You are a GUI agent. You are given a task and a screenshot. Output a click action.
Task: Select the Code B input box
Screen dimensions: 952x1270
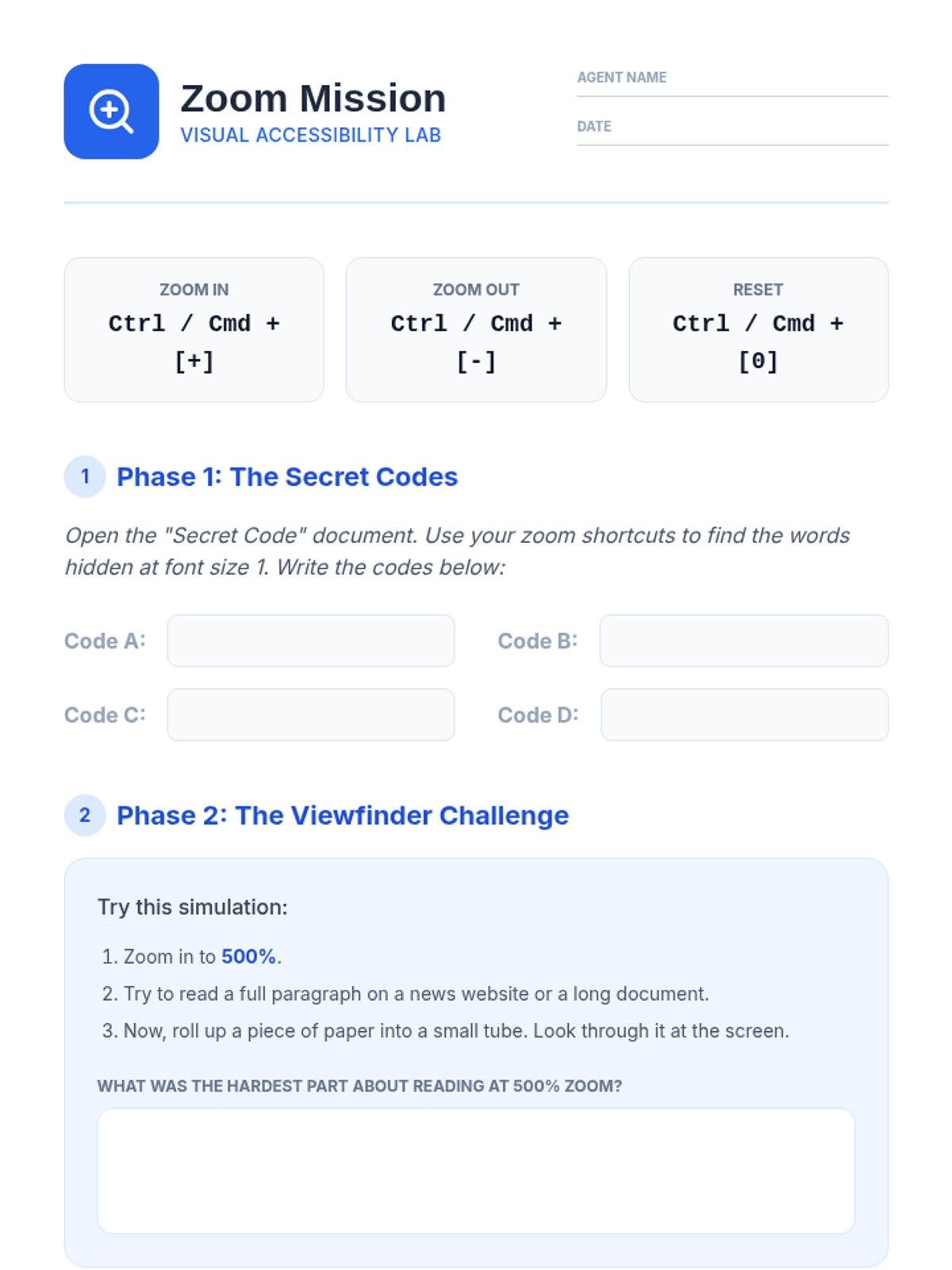(743, 641)
